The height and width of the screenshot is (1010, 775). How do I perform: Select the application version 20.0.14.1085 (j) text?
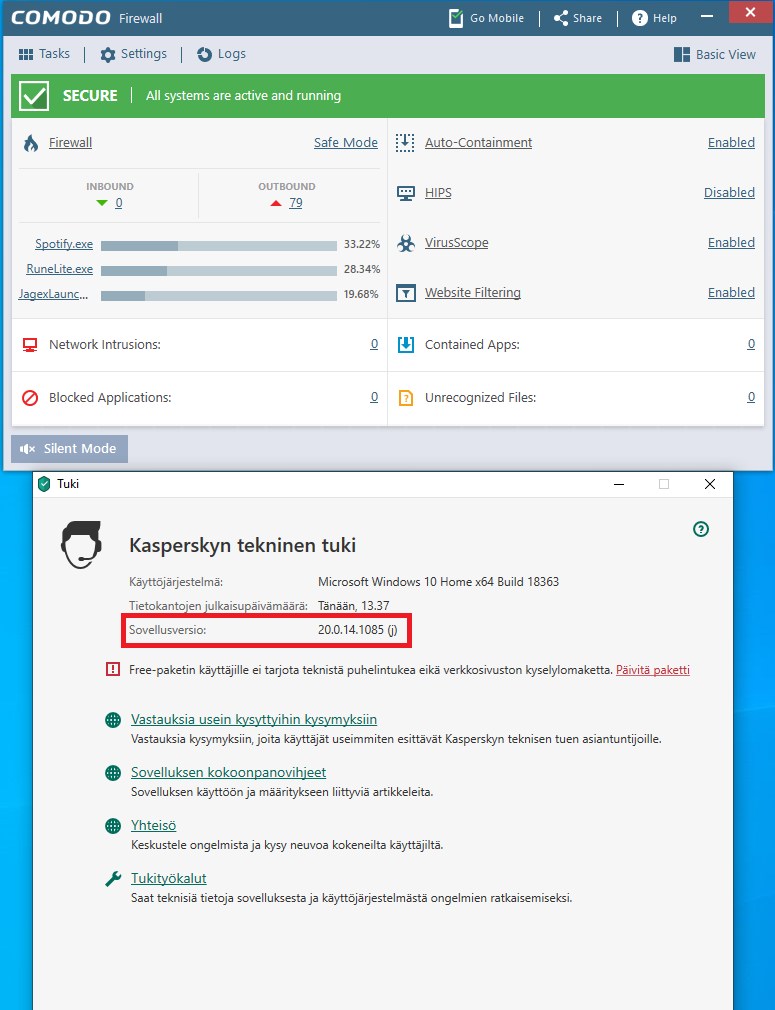(x=358, y=630)
